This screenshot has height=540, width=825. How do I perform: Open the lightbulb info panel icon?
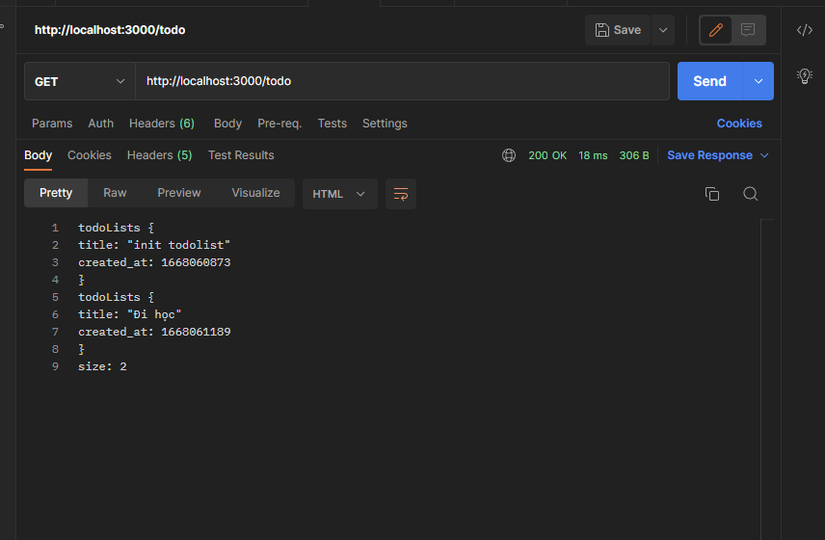pyautogui.click(x=804, y=76)
